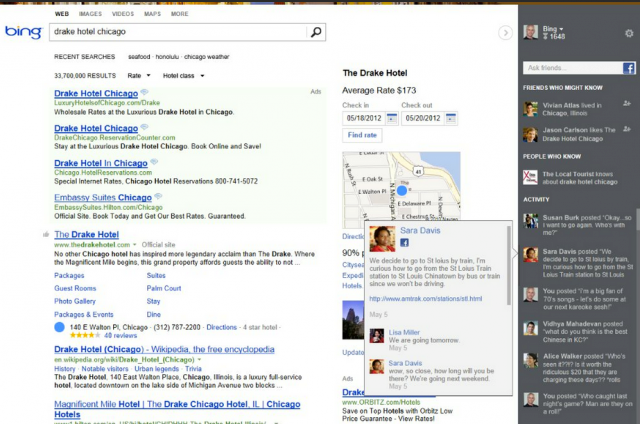The image size is (640, 424).
Task: Click Directions link near phone number
Action: point(221,327)
